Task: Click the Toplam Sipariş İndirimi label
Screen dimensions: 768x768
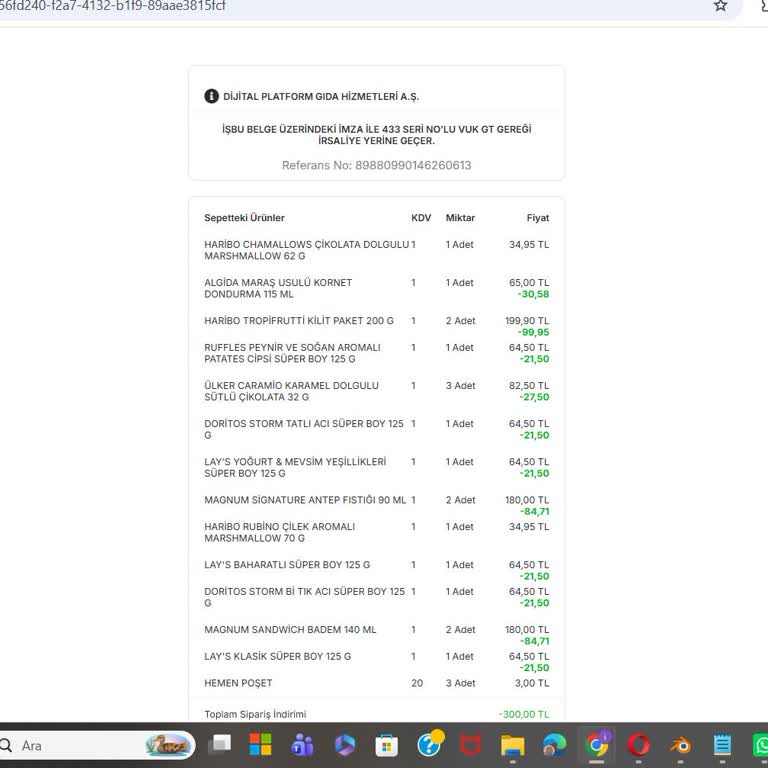Action: [255, 714]
